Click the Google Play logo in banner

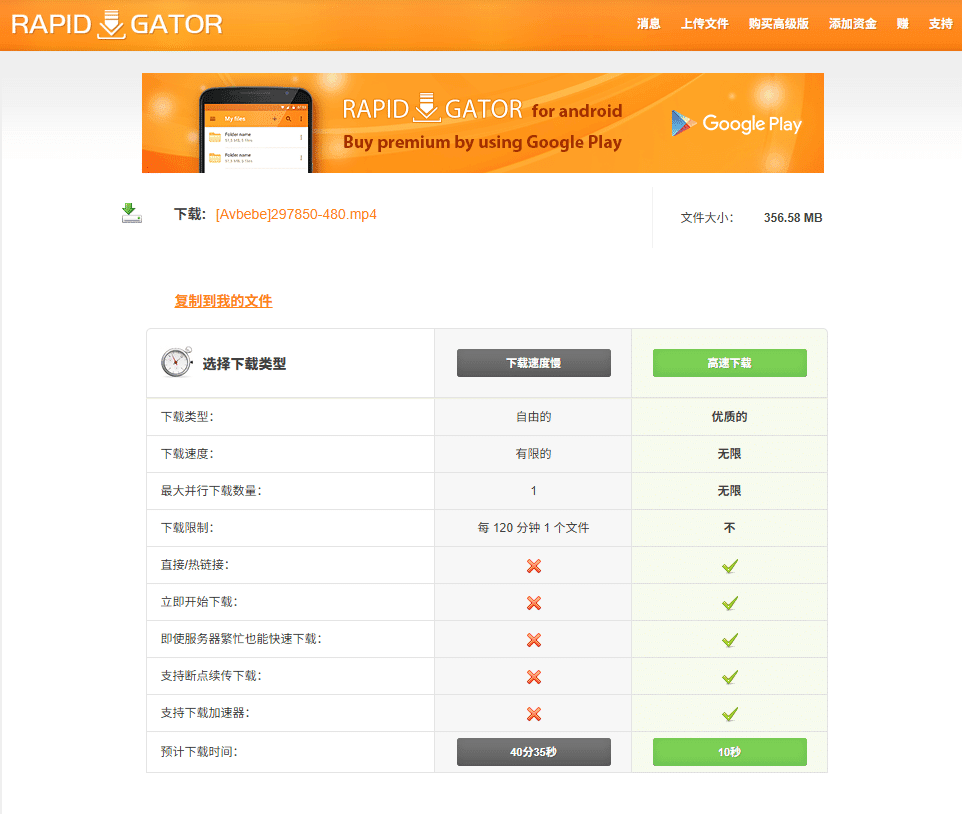(737, 123)
